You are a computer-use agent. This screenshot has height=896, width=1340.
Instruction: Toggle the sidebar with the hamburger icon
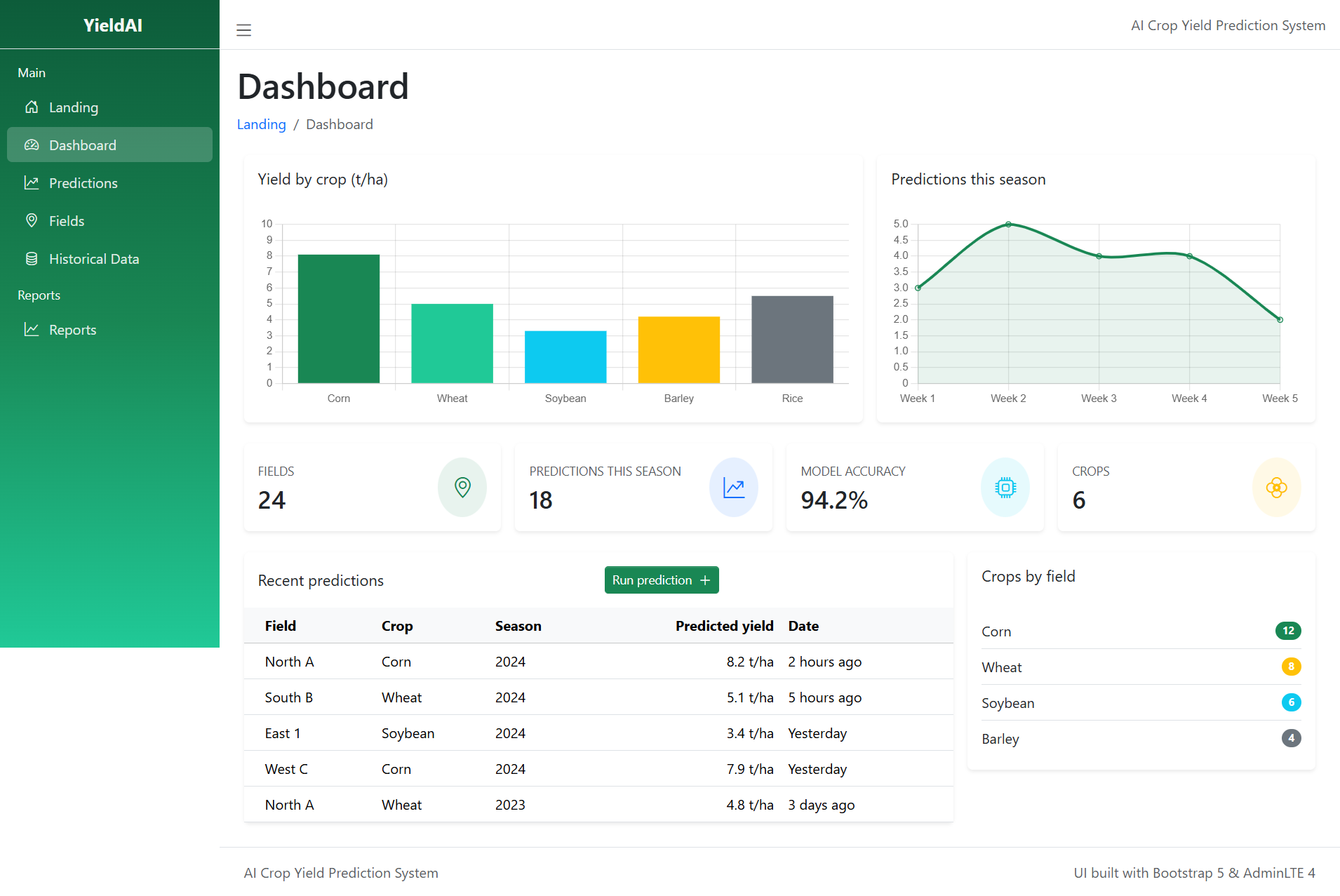[x=243, y=30]
